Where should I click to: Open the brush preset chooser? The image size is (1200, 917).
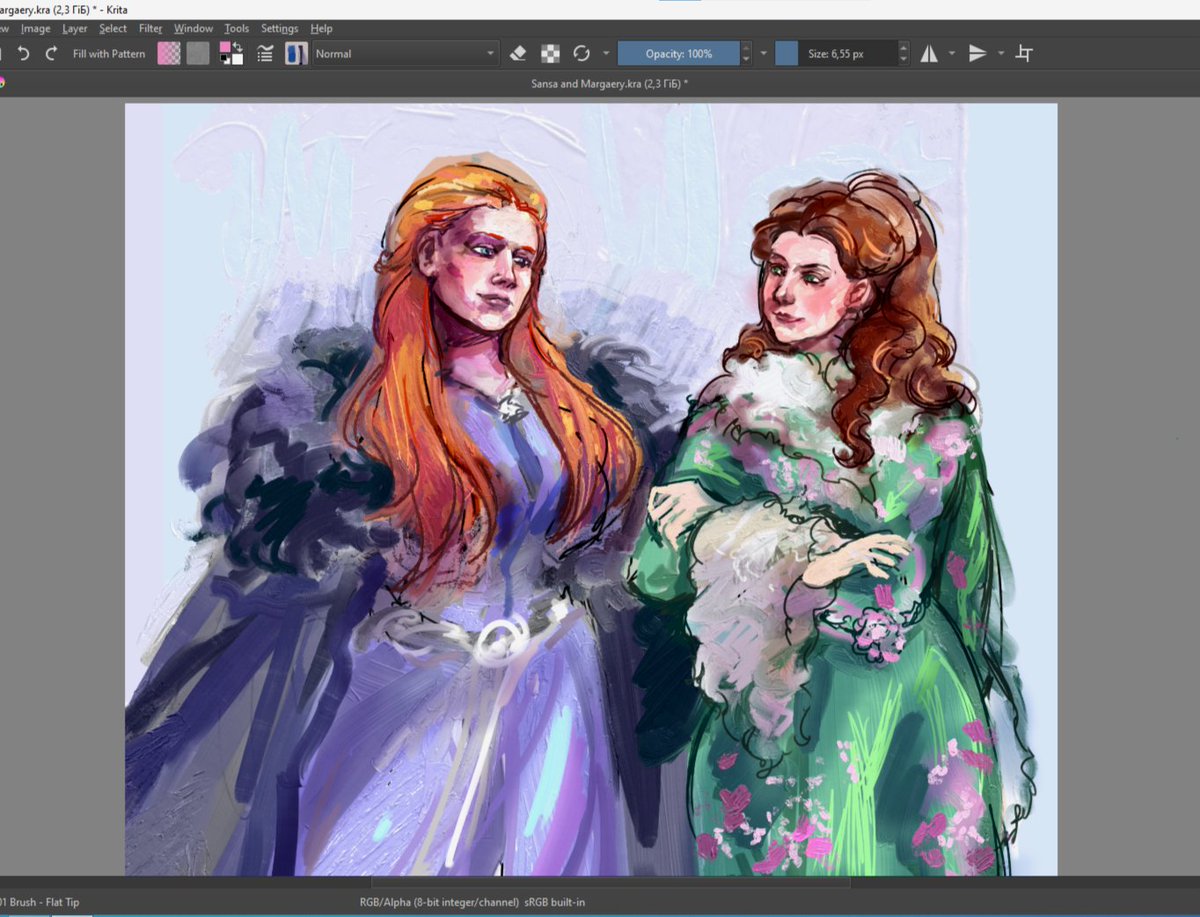296,54
